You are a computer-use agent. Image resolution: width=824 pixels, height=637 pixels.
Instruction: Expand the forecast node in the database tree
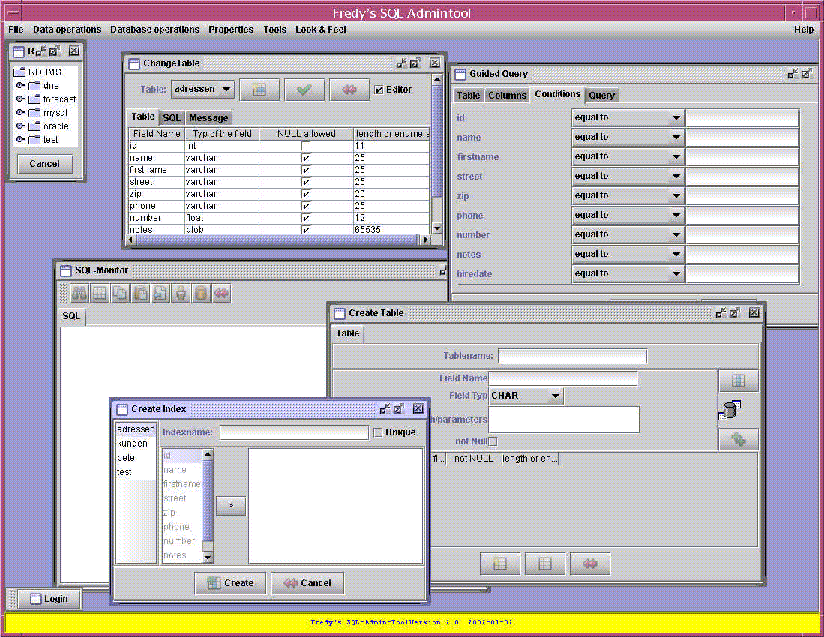(x=20, y=99)
